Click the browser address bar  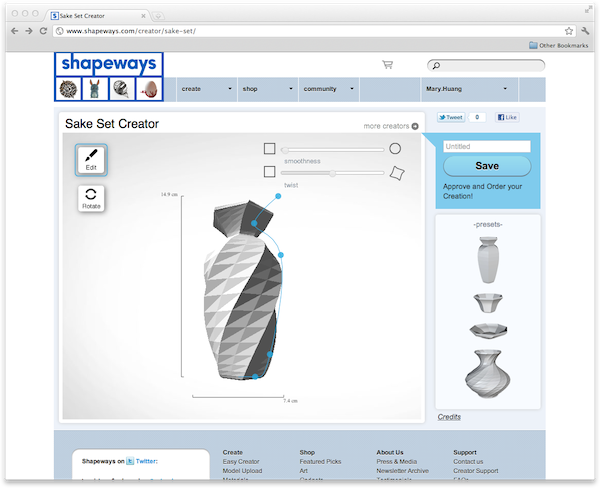[x=315, y=31]
